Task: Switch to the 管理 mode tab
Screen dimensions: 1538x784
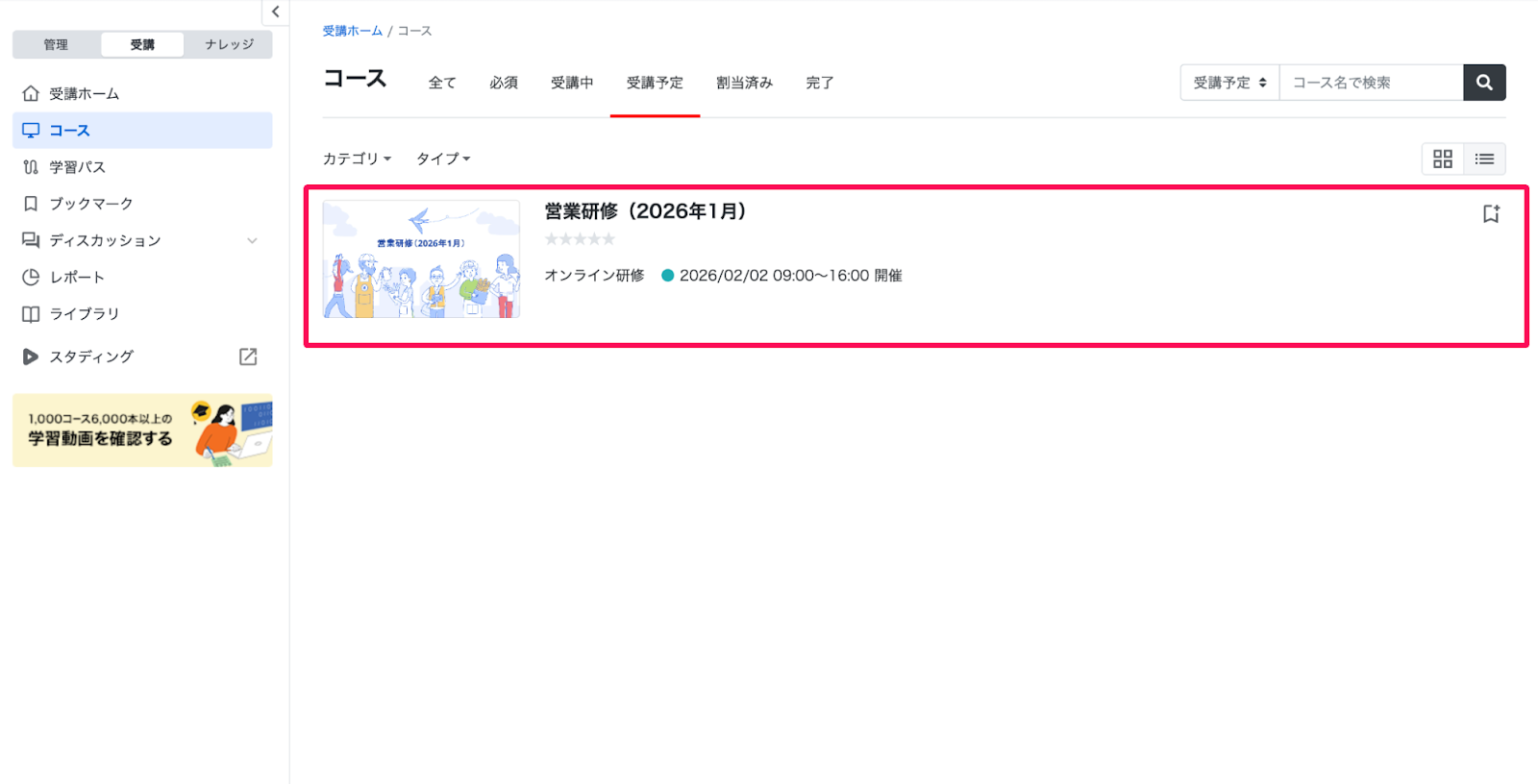Action: click(56, 44)
